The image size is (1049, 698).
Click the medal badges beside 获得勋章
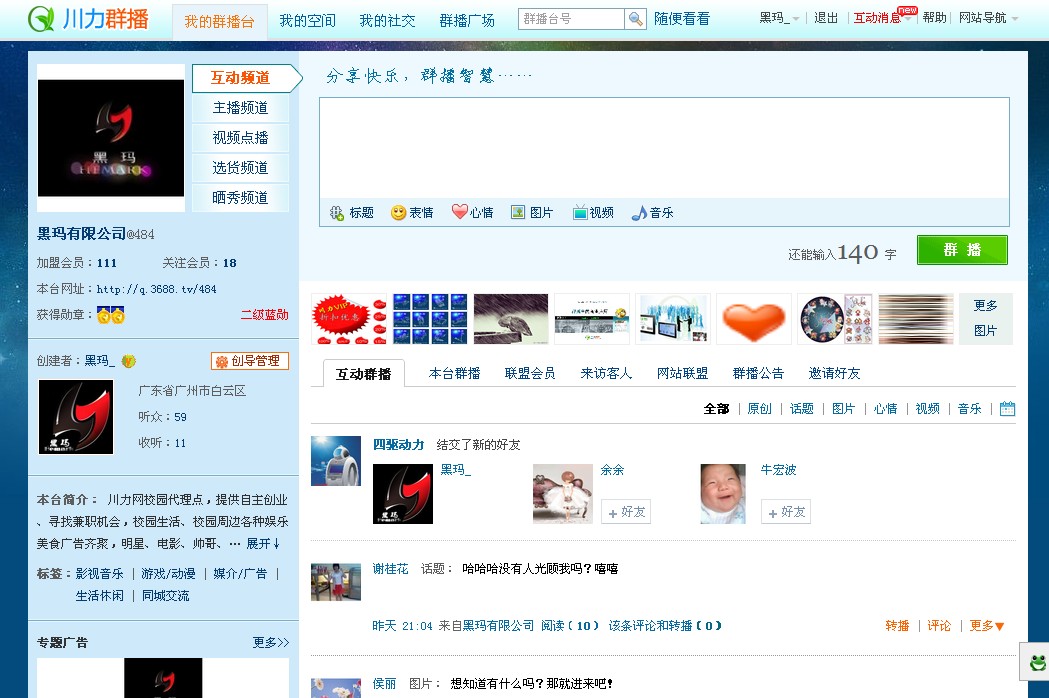click(x=110, y=316)
